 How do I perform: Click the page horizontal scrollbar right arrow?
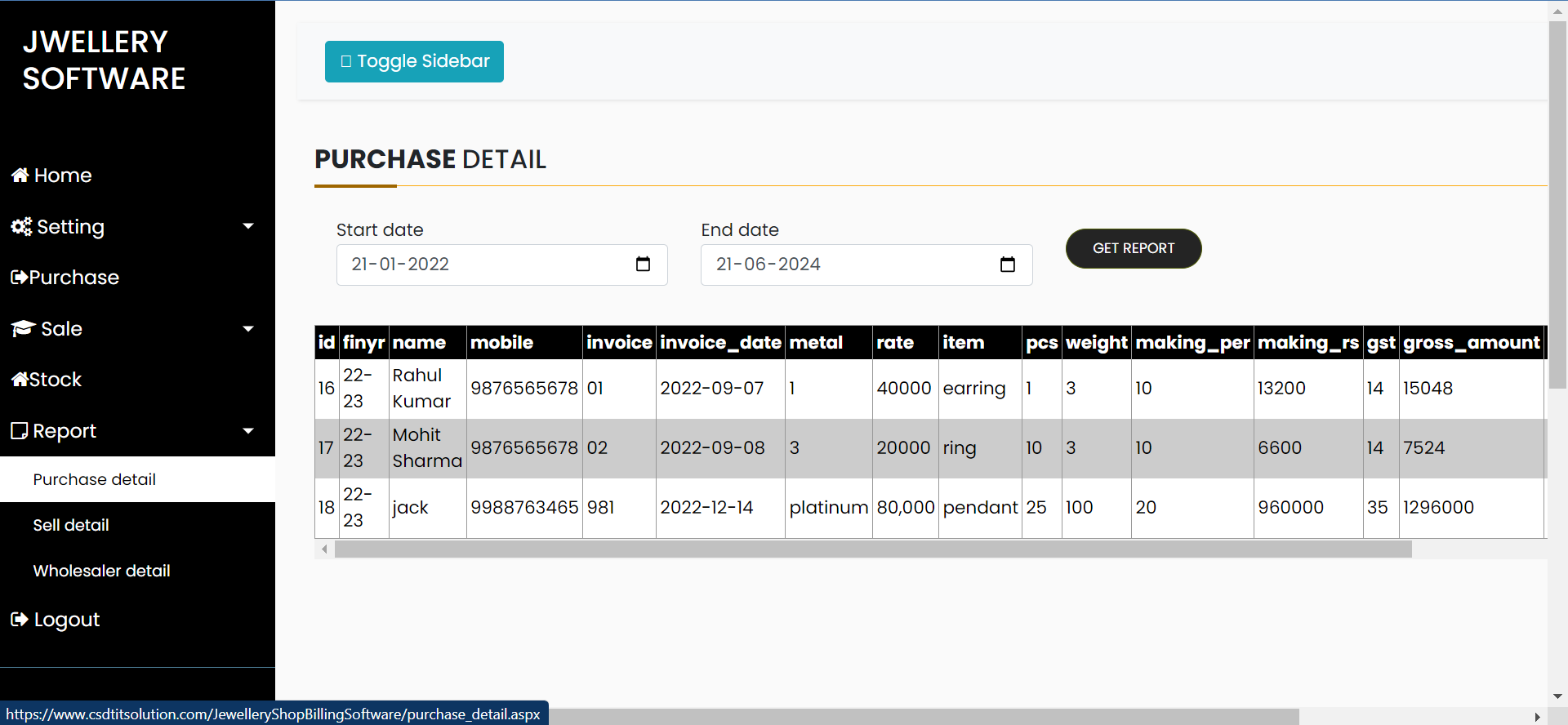click(x=1537, y=717)
